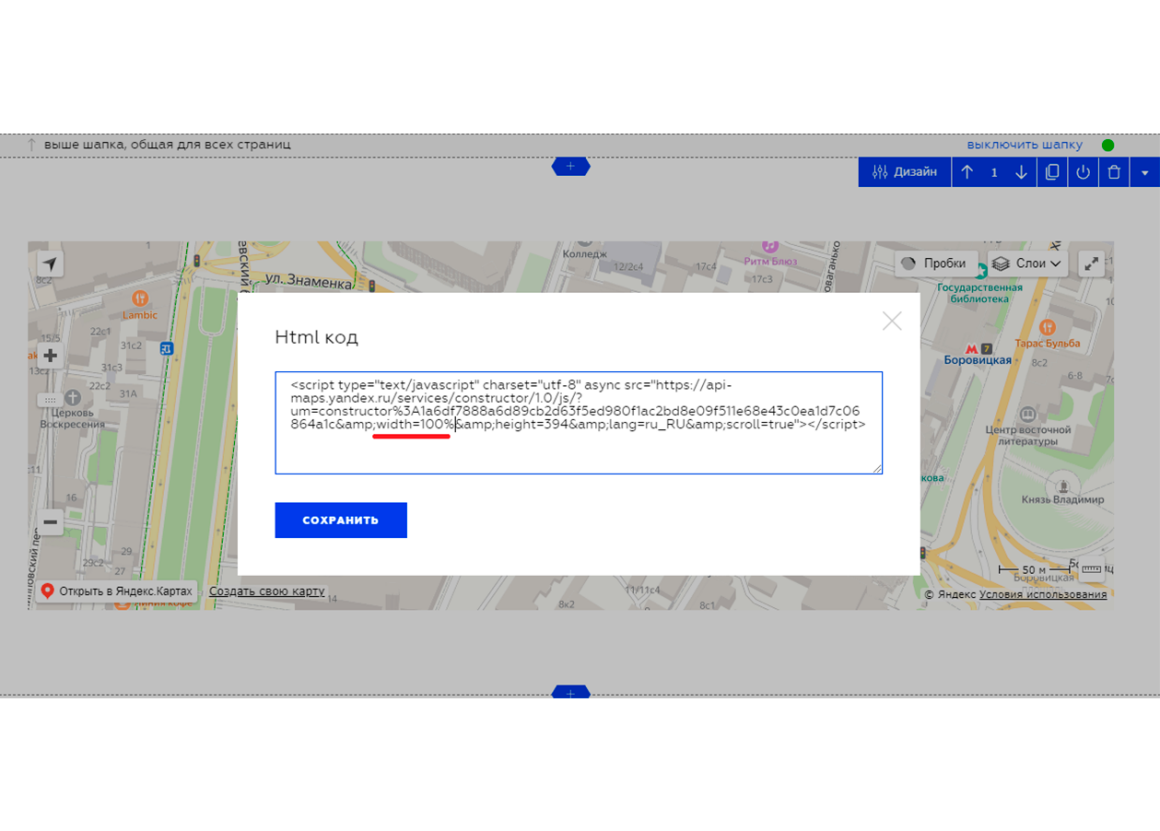
Task: Add a block with the bottom plus button
Action: click(x=570, y=693)
